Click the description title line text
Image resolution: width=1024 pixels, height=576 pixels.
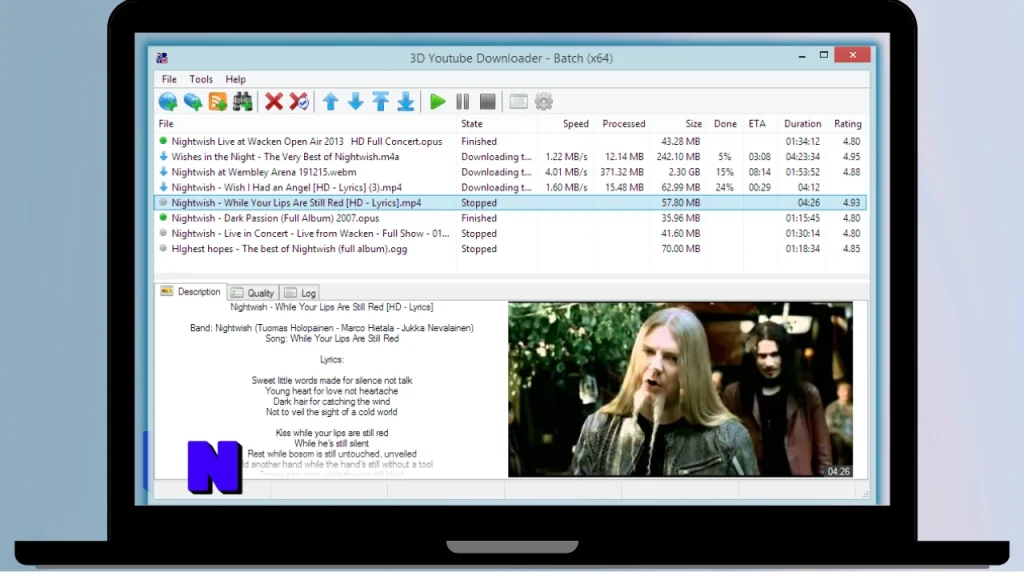pos(332,307)
